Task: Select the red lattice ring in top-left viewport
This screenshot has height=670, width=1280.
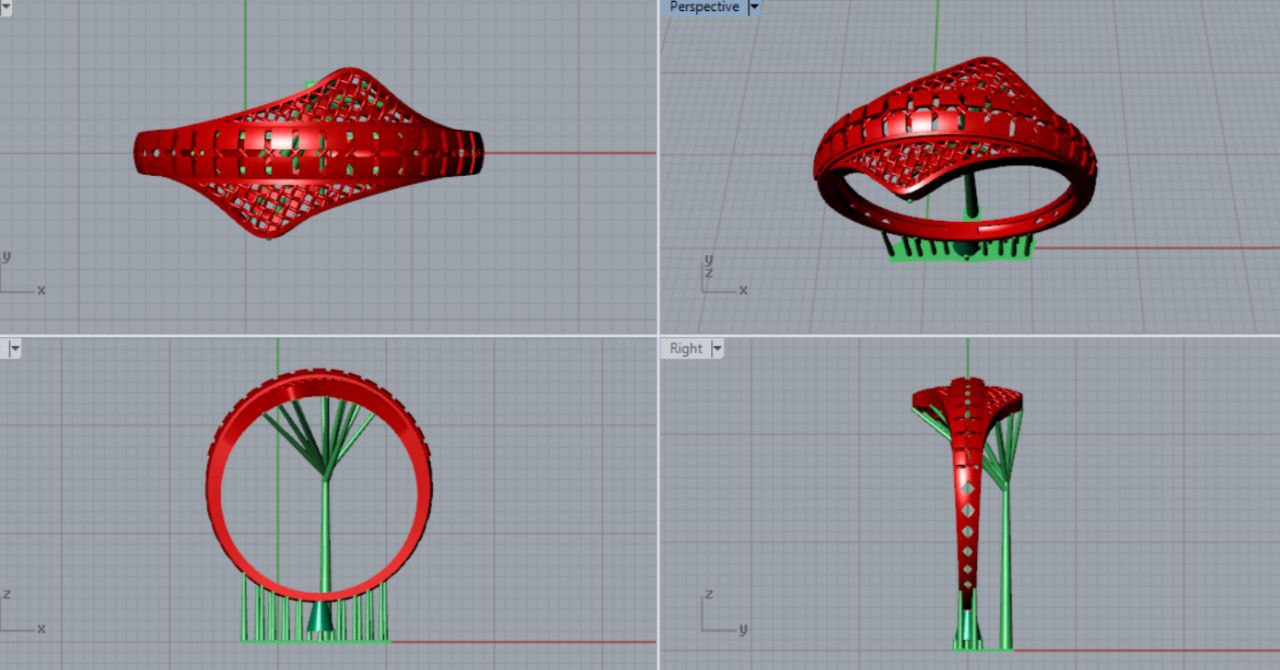Action: (308, 151)
